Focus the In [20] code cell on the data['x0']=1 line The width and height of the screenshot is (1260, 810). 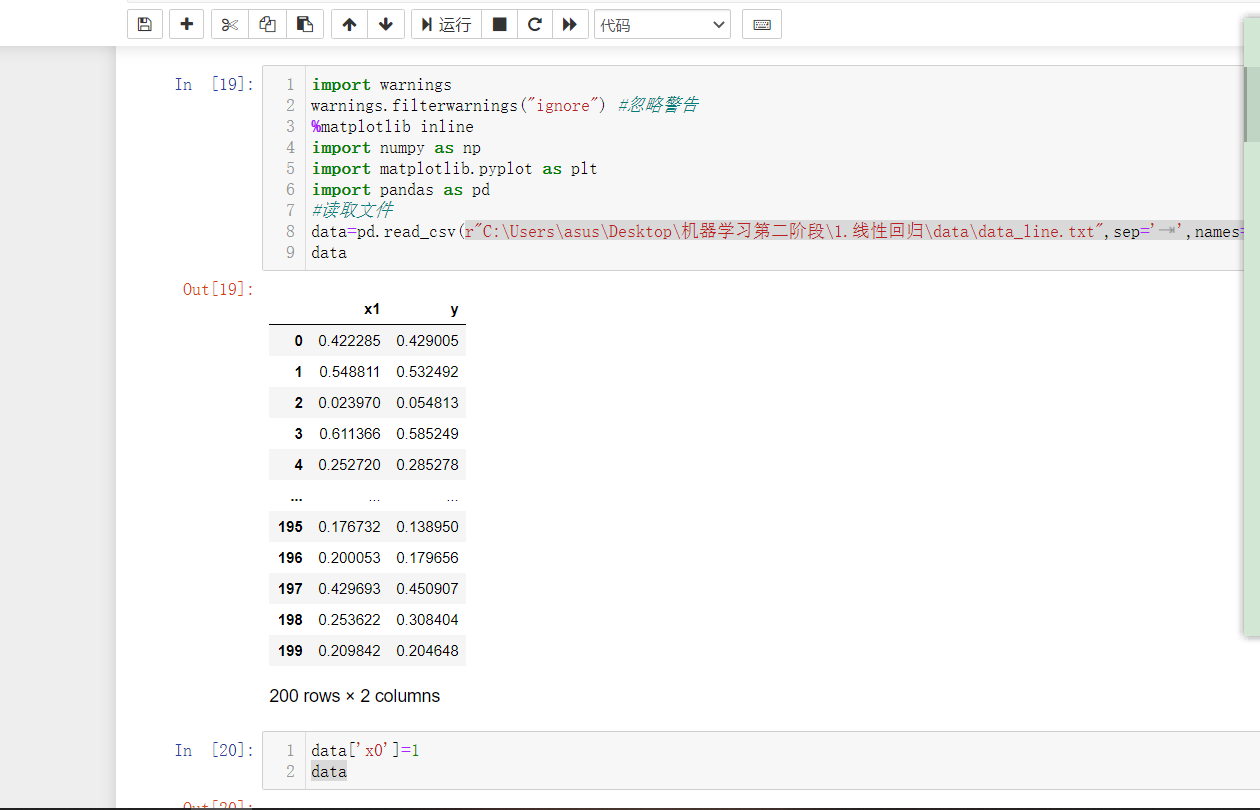[365, 750]
